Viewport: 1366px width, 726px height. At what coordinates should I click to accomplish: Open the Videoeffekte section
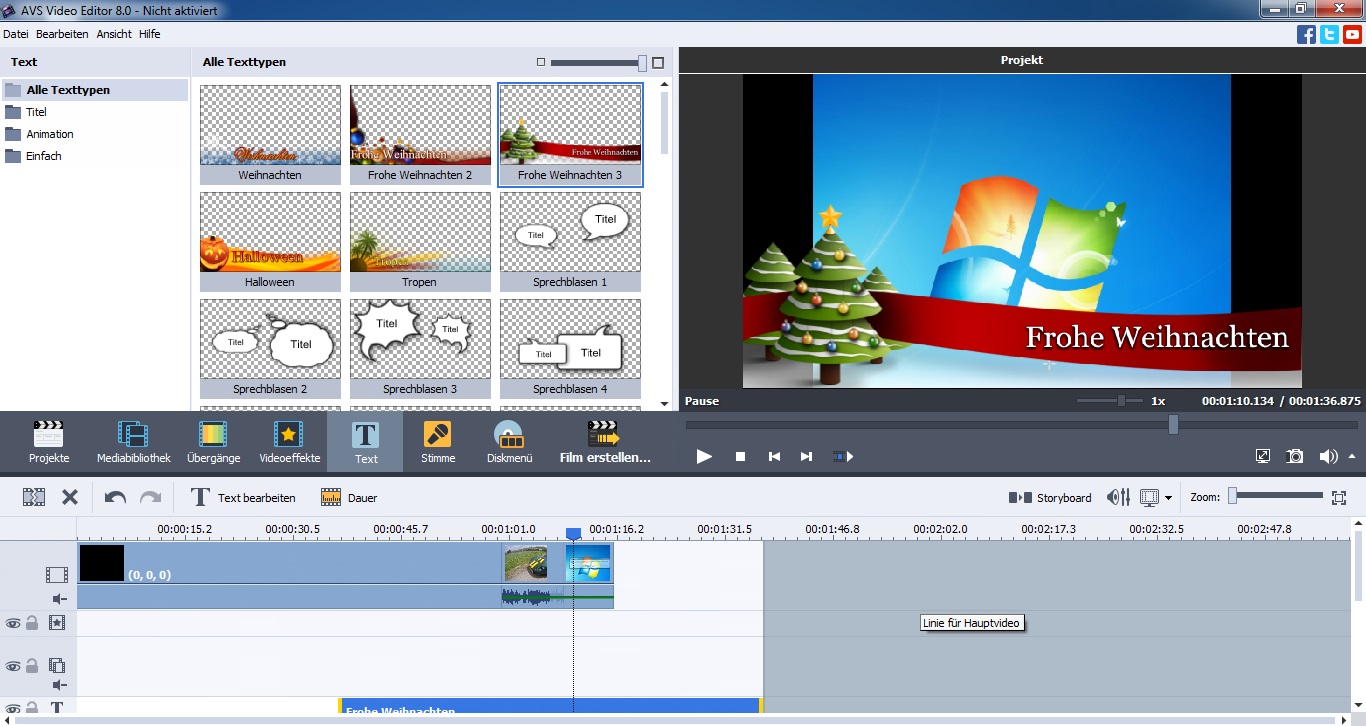click(x=289, y=442)
